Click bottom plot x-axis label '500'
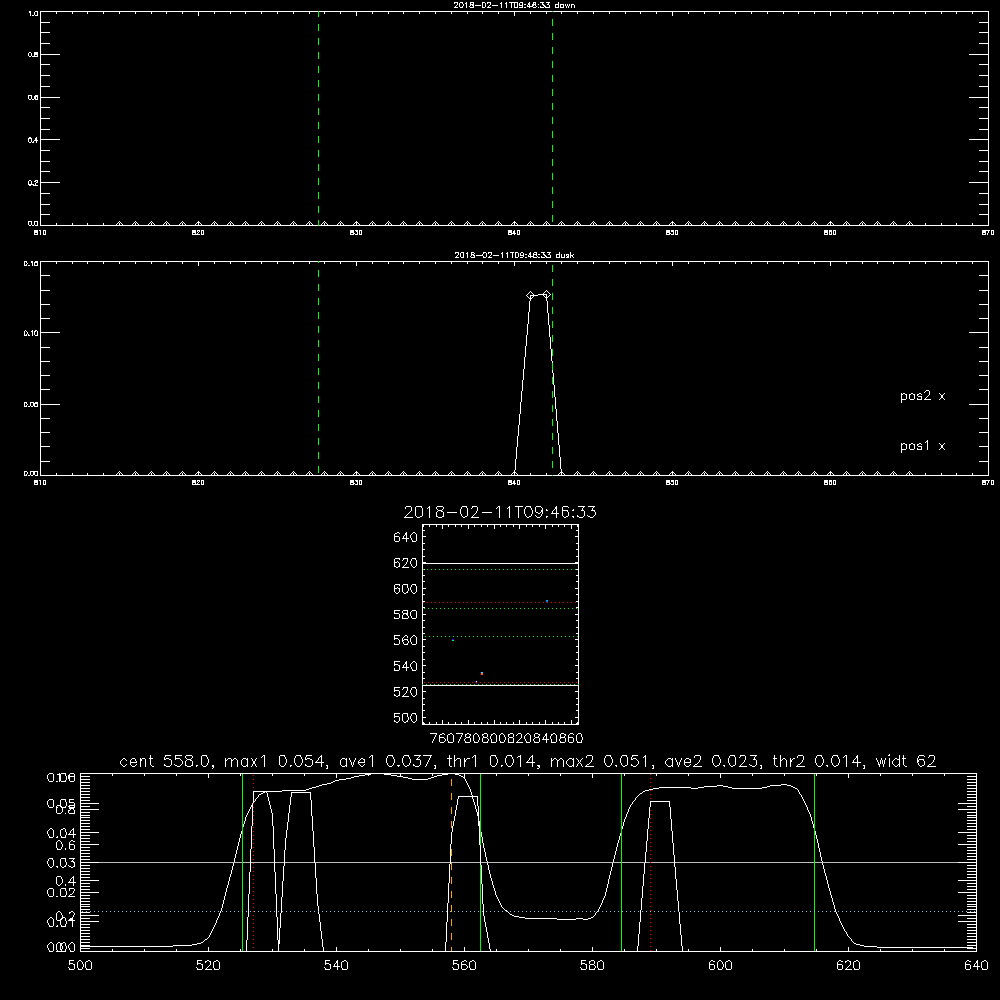Screen dimensions: 1000x1000 (x=80, y=966)
